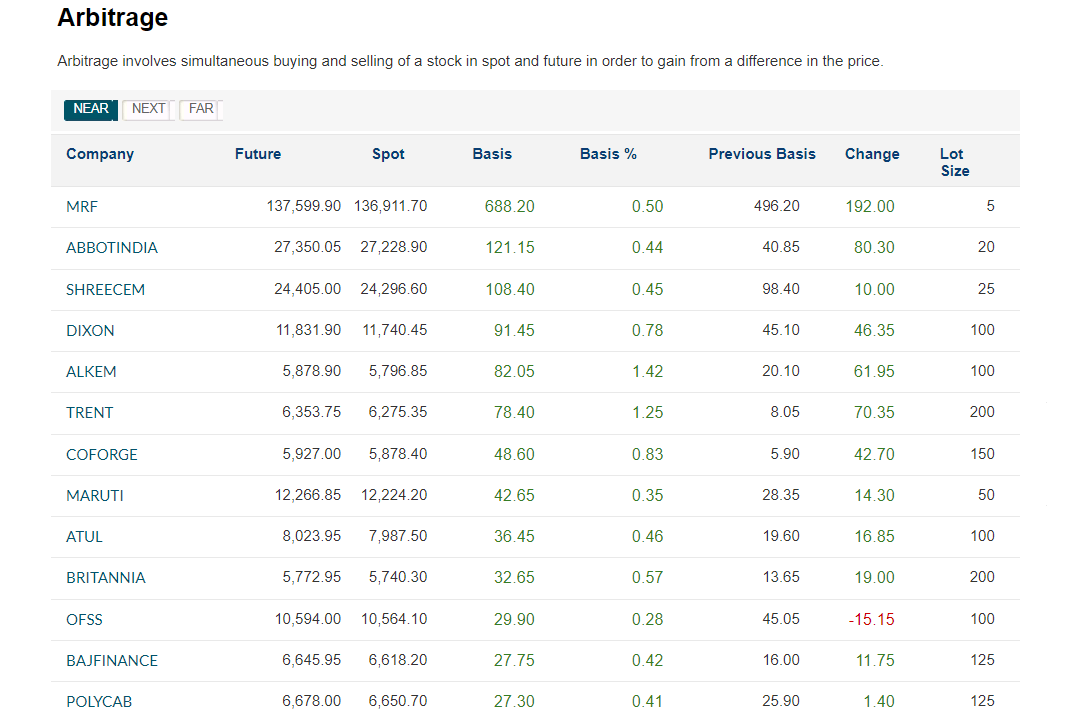Open the ALKEM company link
The width and height of the screenshot is (1088, 713).
click(91, 372)
